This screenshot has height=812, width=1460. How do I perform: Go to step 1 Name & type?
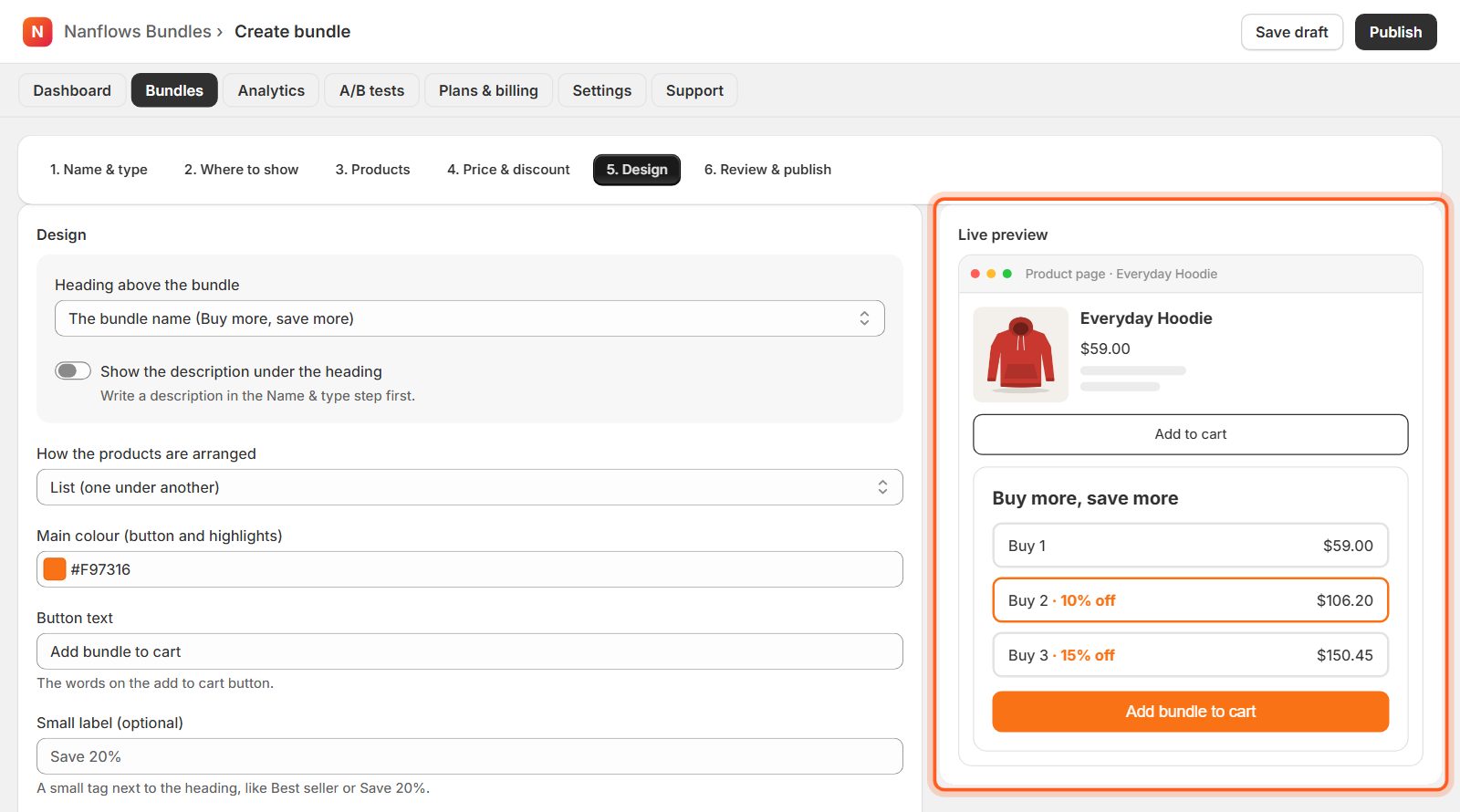coord(99,170)
